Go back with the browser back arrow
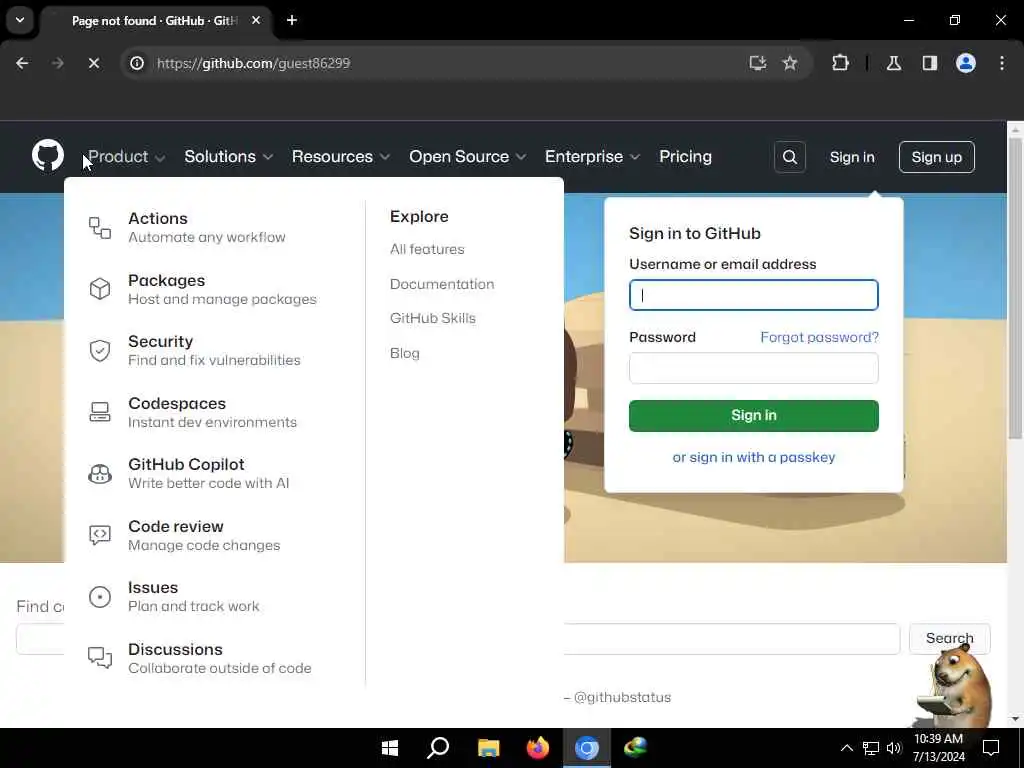 tap(22, 63)
